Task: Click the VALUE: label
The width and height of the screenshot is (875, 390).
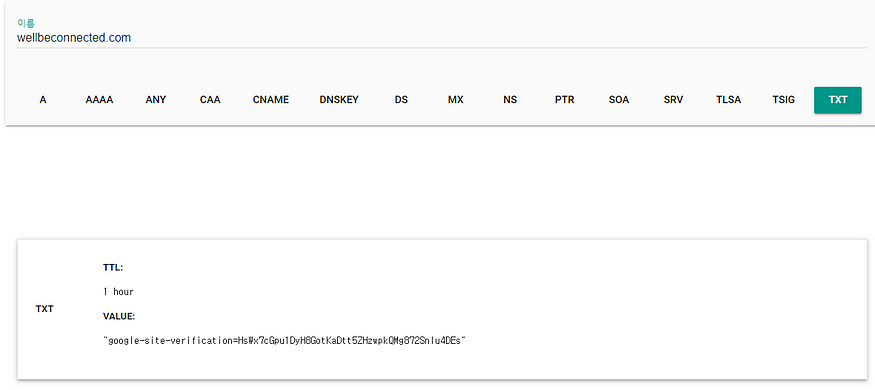Action: pyautogui.click(x=119, y=316)
